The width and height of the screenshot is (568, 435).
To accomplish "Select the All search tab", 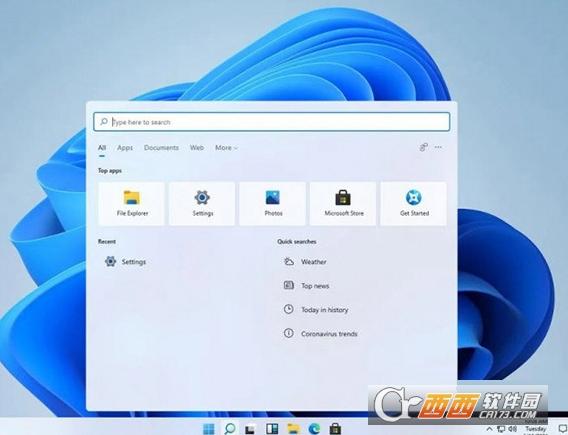I will click(102, 147).
